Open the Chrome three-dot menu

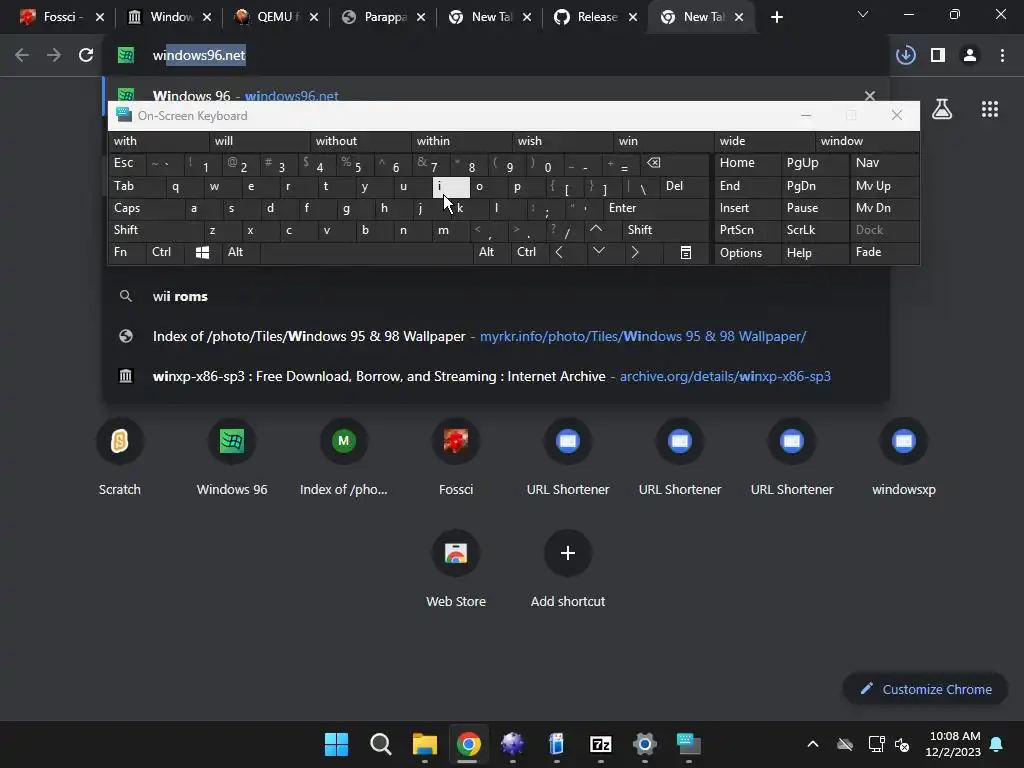coord(1002,56)
